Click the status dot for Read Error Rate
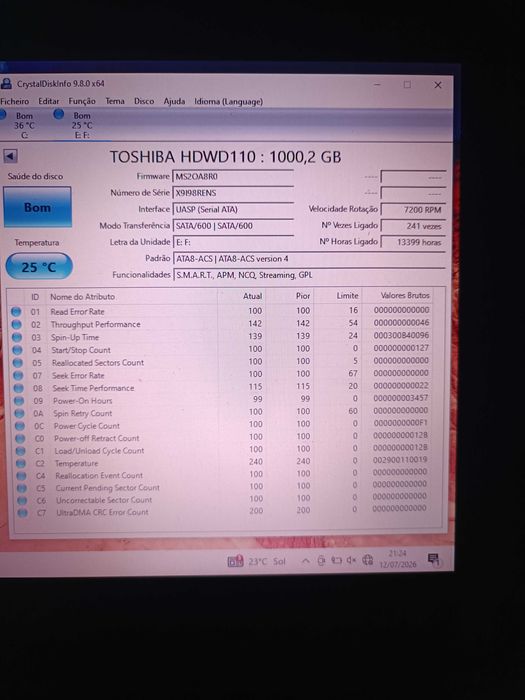525x700 pixels. [16, 312]
